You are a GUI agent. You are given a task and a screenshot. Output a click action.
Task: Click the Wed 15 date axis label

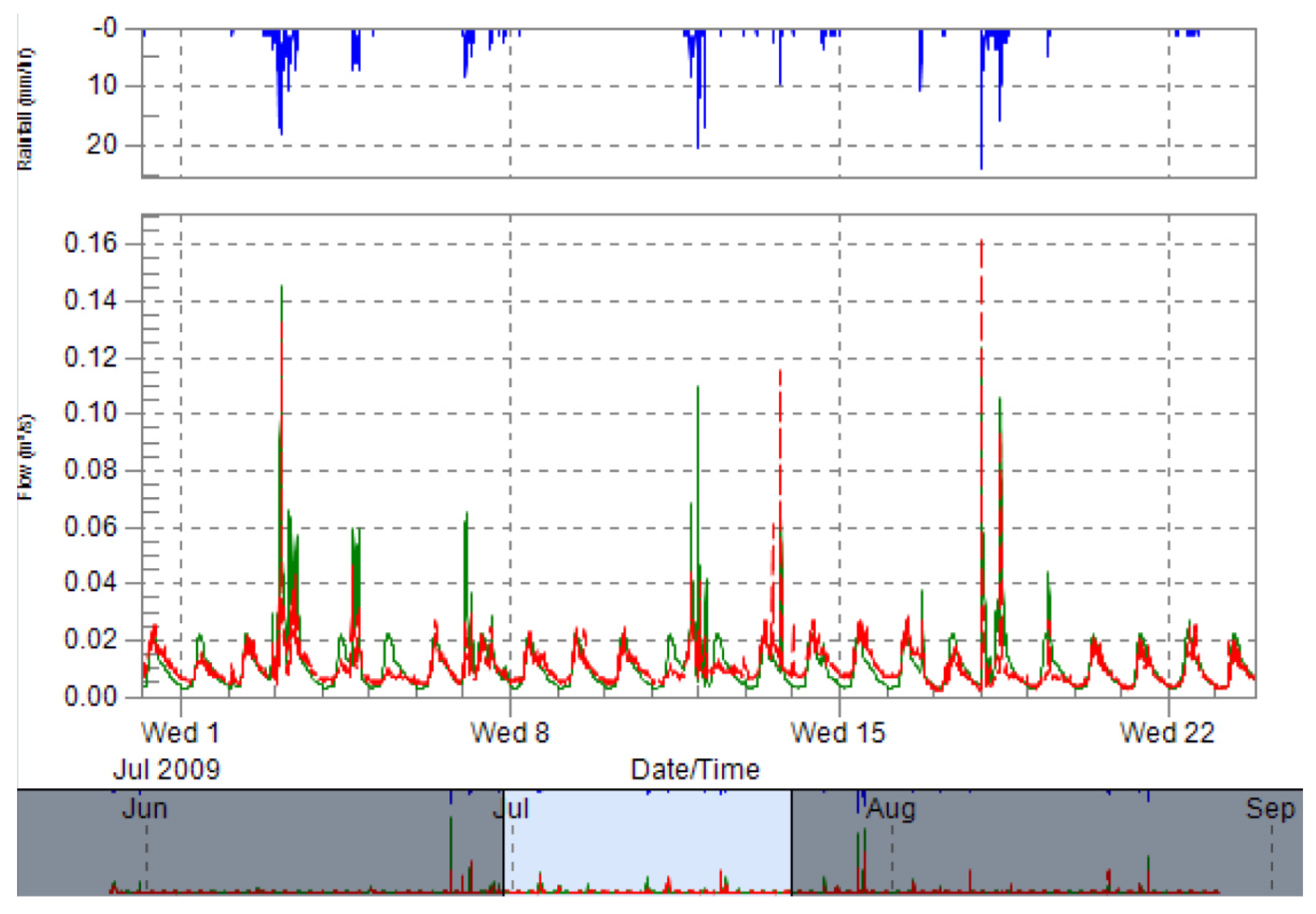[x=837, y=732]
